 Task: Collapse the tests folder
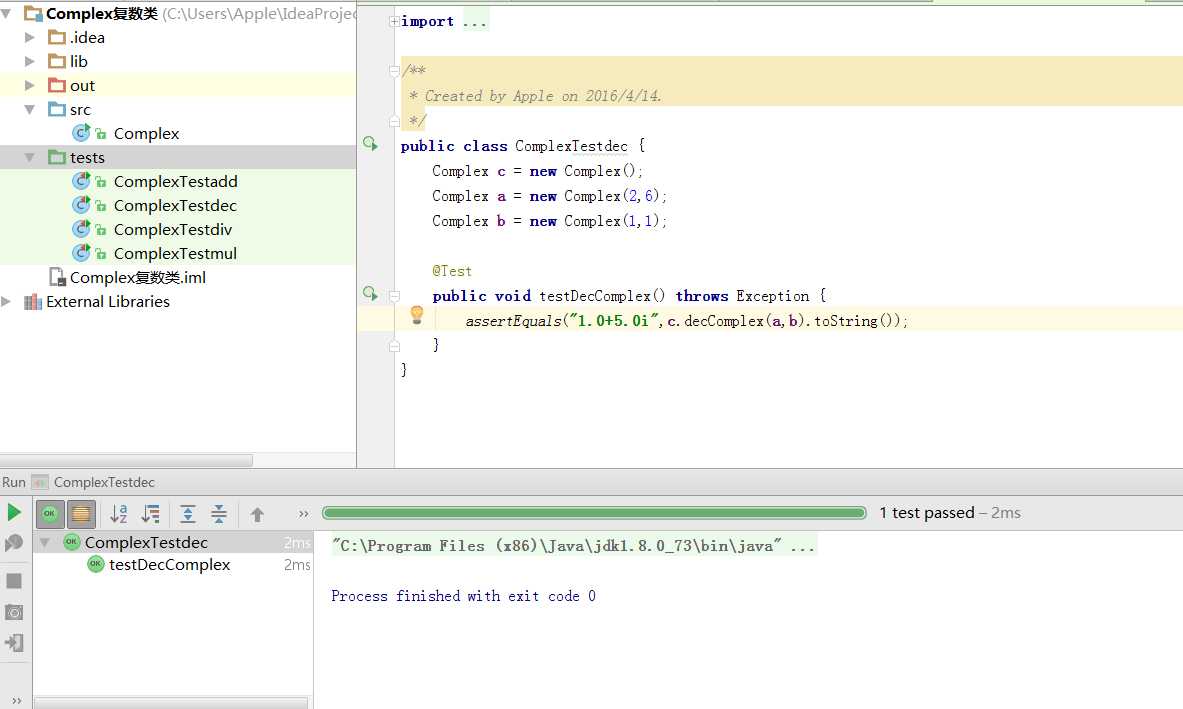click(29, 158)
